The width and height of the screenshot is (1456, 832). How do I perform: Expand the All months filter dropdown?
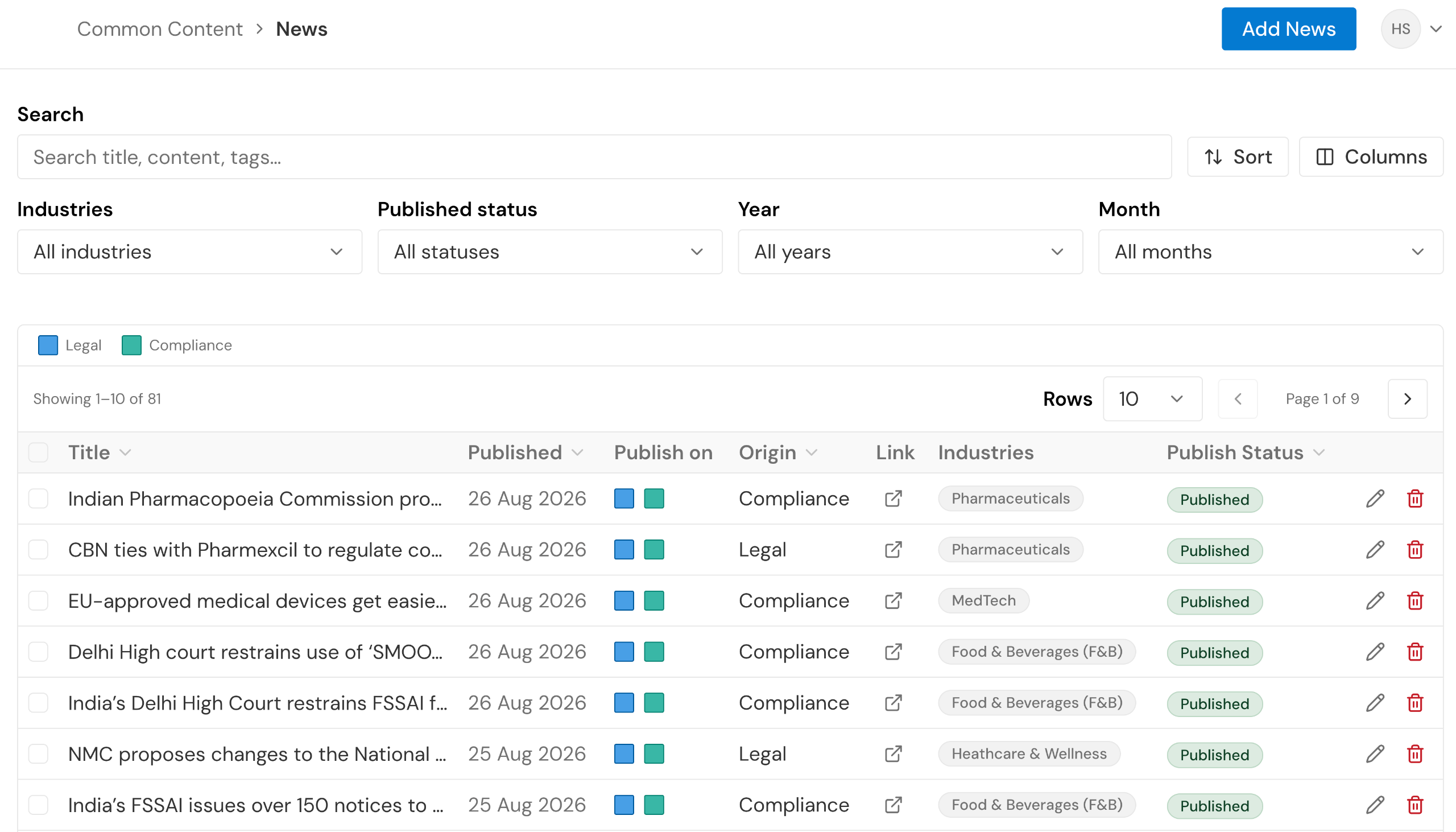tap(1271, 252)
